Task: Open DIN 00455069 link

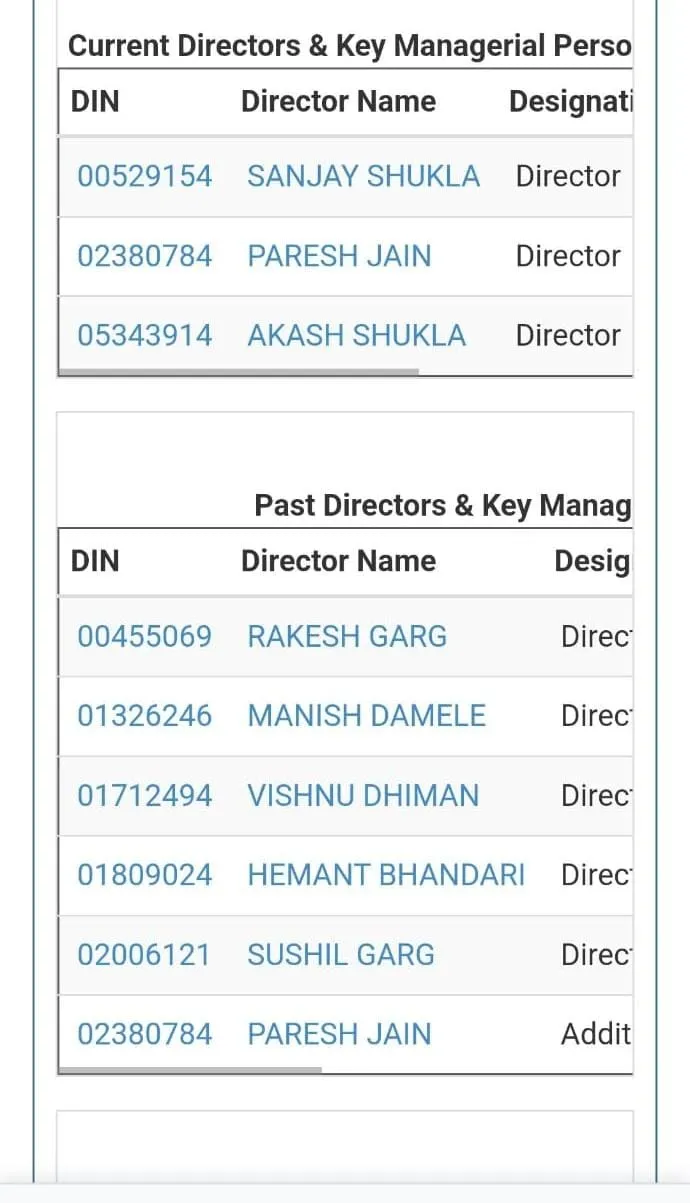Action: click(144, 637)
